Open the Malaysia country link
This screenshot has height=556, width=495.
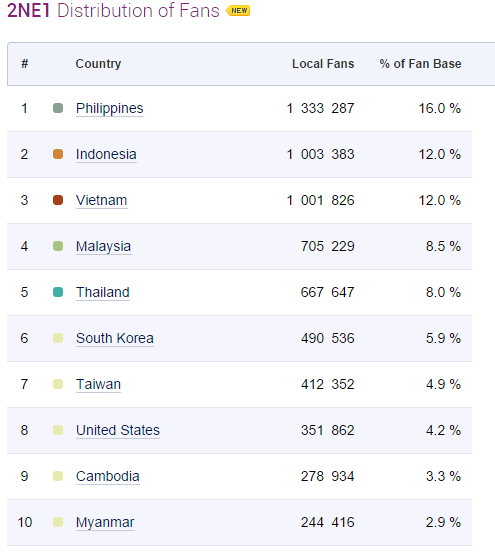[104, 246]
